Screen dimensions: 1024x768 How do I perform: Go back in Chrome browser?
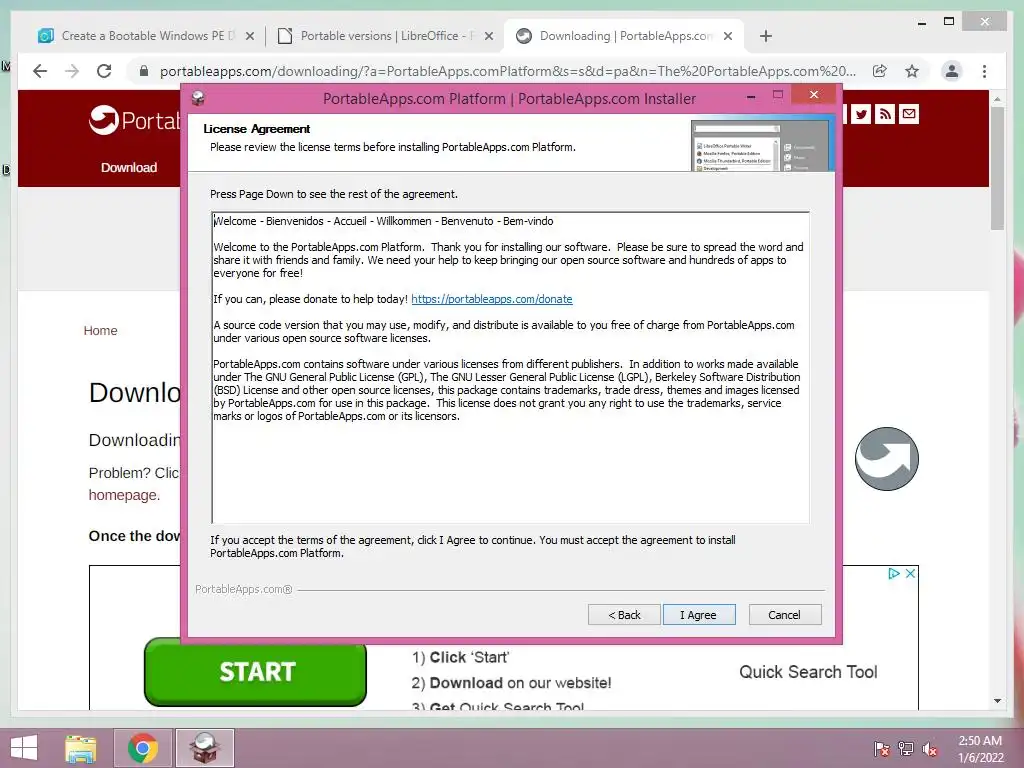coord(40,71)
